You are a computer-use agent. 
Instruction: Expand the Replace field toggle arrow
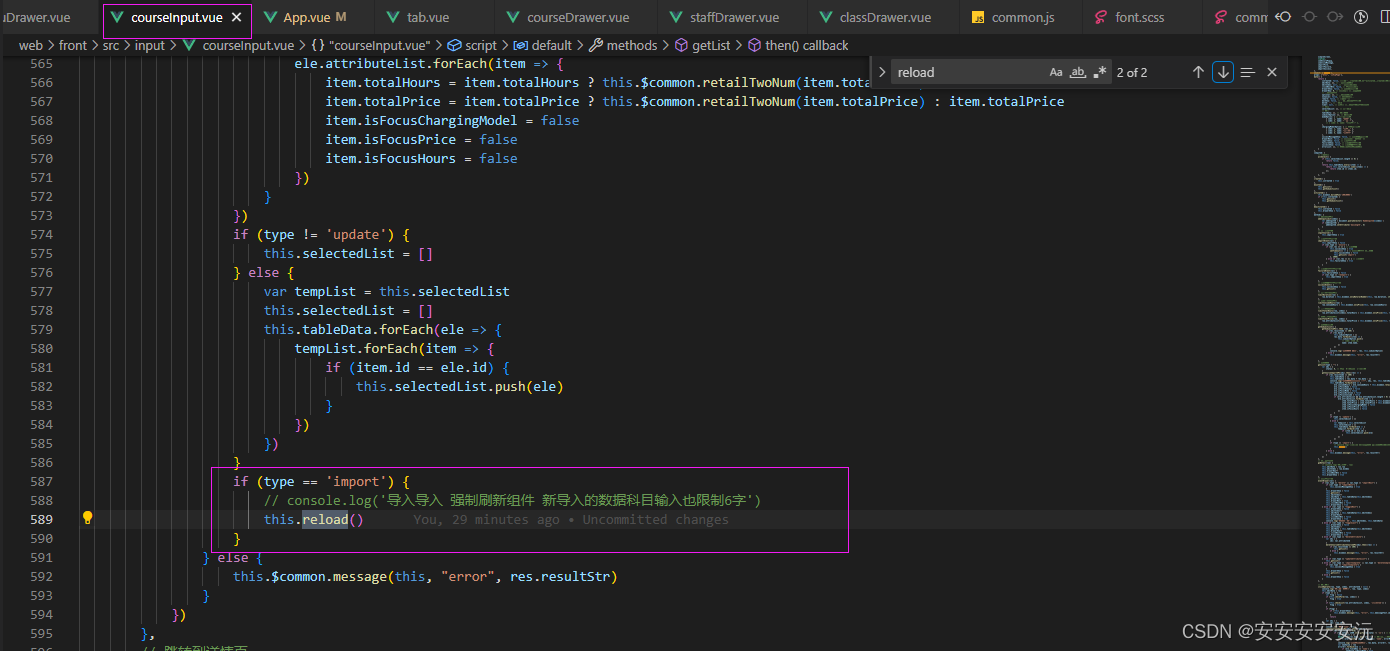coord(881,72)
